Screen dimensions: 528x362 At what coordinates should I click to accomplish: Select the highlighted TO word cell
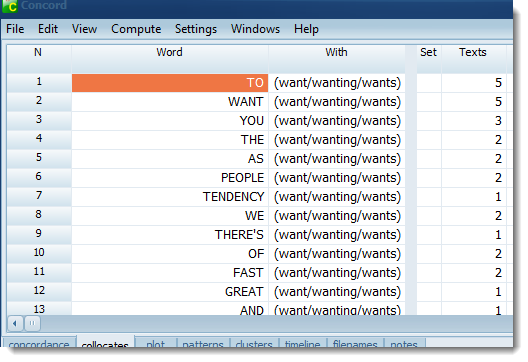pos(170,83)
